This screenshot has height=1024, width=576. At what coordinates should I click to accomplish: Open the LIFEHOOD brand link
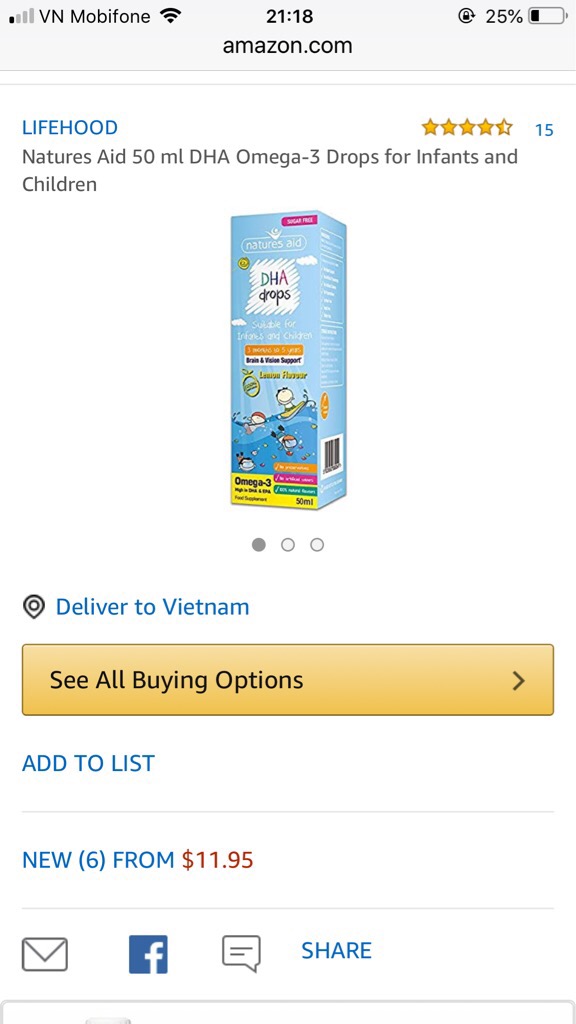[x=70, y=127]
